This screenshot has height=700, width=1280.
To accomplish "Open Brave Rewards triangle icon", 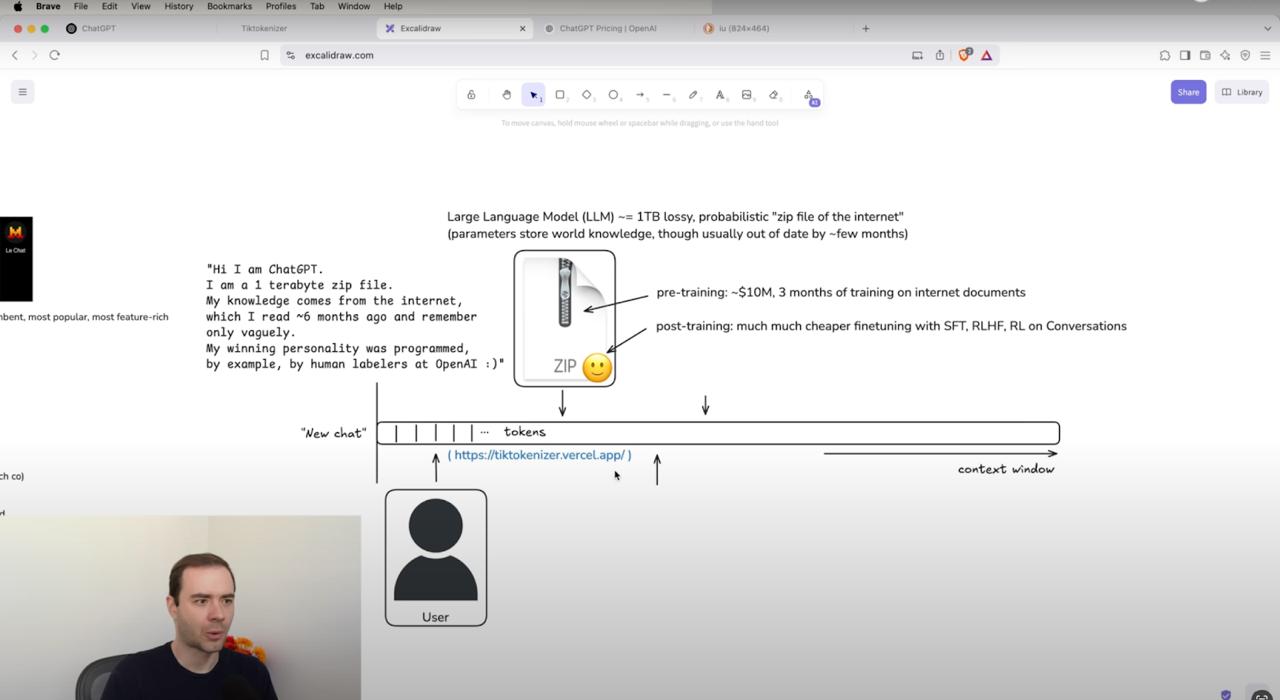I will point(986,55).
